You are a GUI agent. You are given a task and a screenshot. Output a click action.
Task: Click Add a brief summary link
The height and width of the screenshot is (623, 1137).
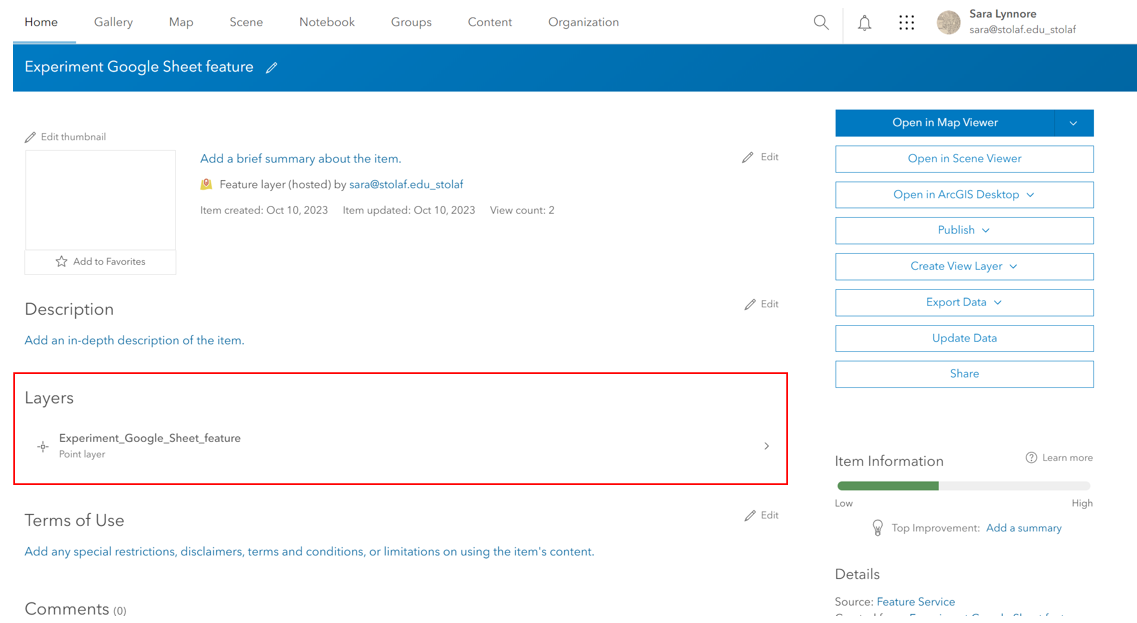(300, 158)
